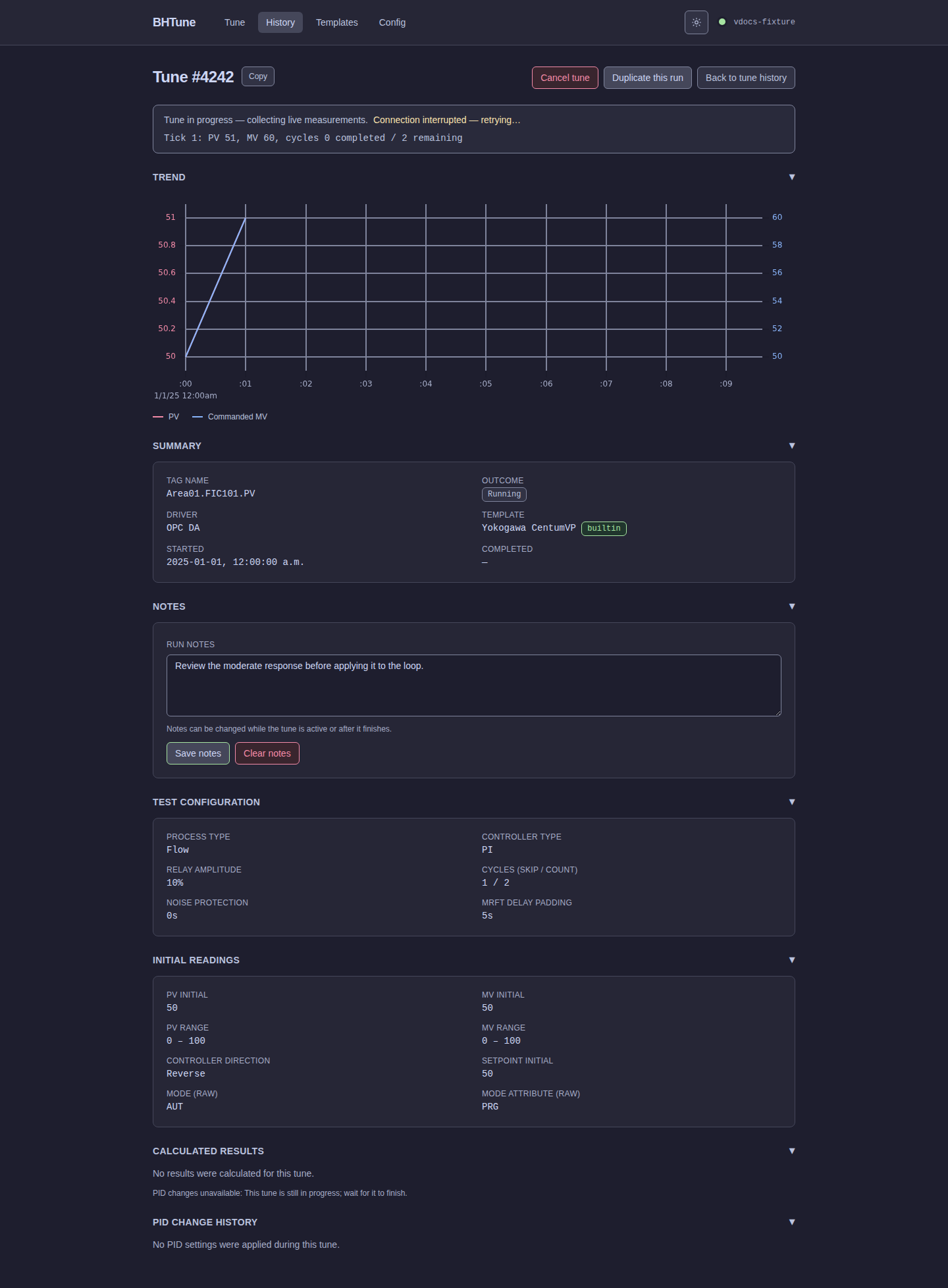
Task: Collapse the Calculated Results section arrow
Action: (x=792, y=1151)
